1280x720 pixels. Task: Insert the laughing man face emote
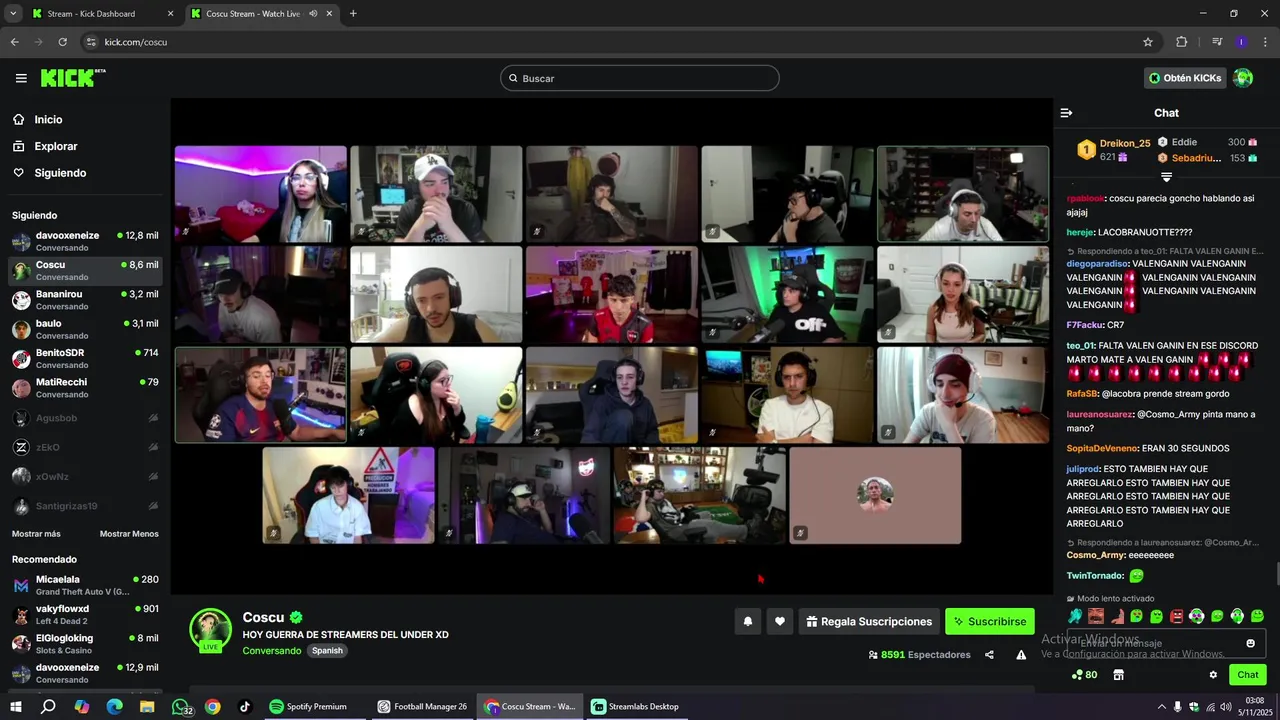[x=1096, y=616]
